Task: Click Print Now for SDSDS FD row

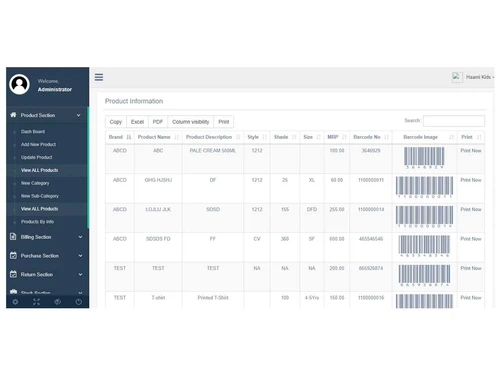Action: (x=471, y=239)
